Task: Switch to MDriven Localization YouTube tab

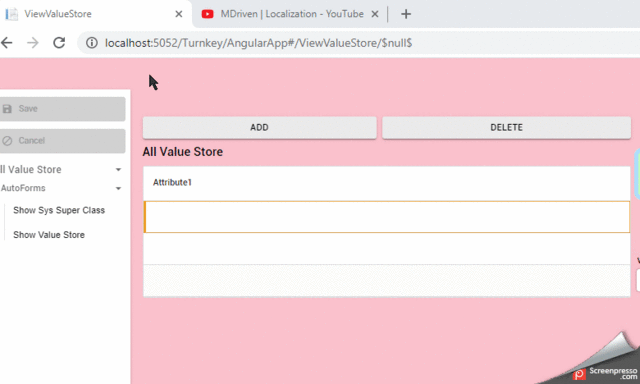Action: [x=291, y=14]
